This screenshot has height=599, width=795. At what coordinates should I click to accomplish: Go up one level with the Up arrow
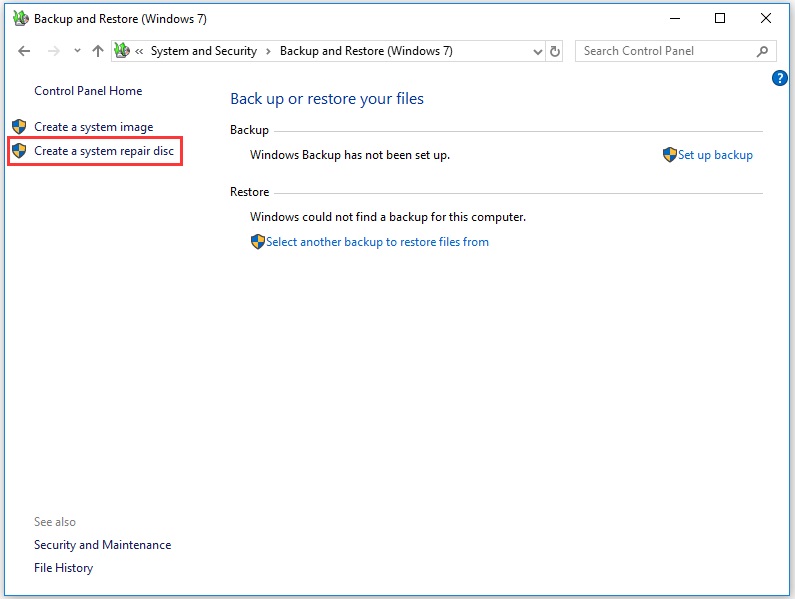(x=98, y=51)
